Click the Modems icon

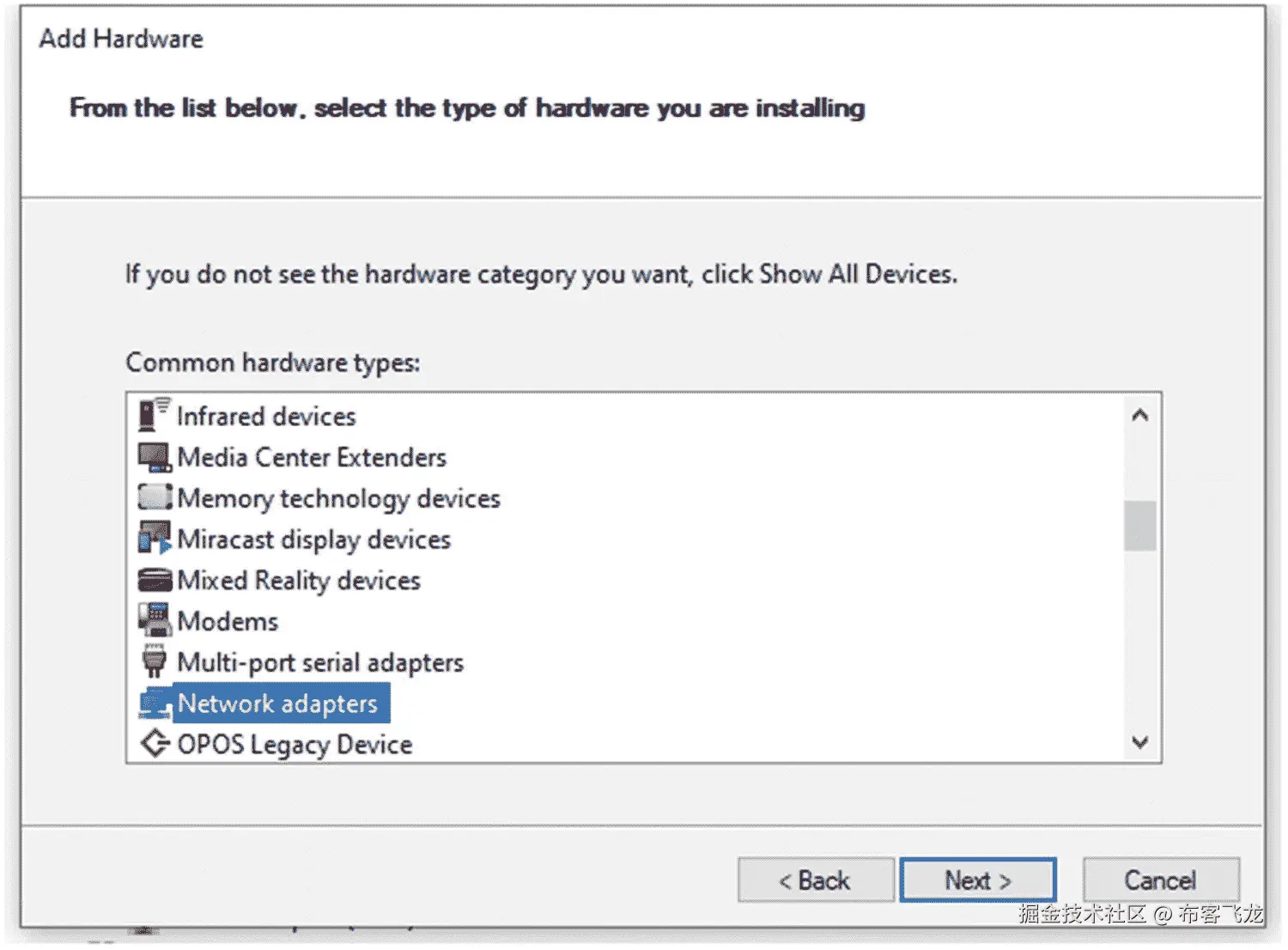pos(155,620)
